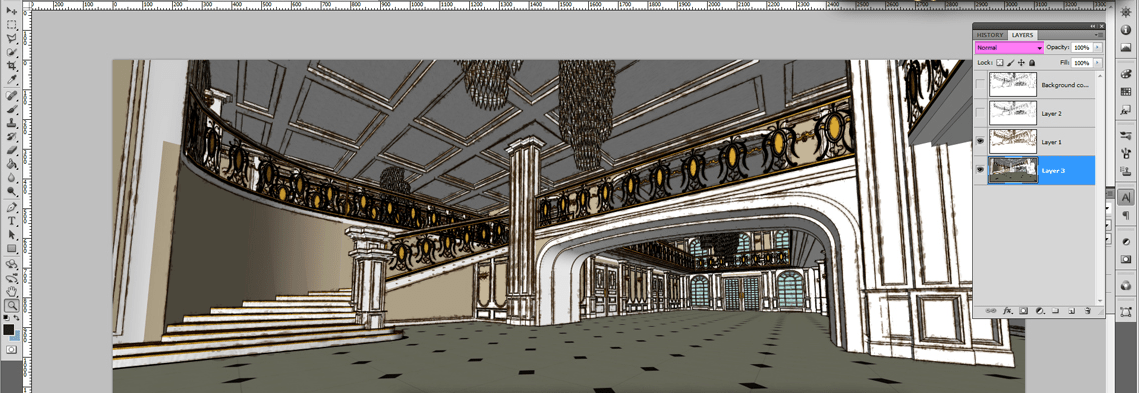
Task: Open the Swatches panel from the dock
Action: click(x=1125, y=92)
